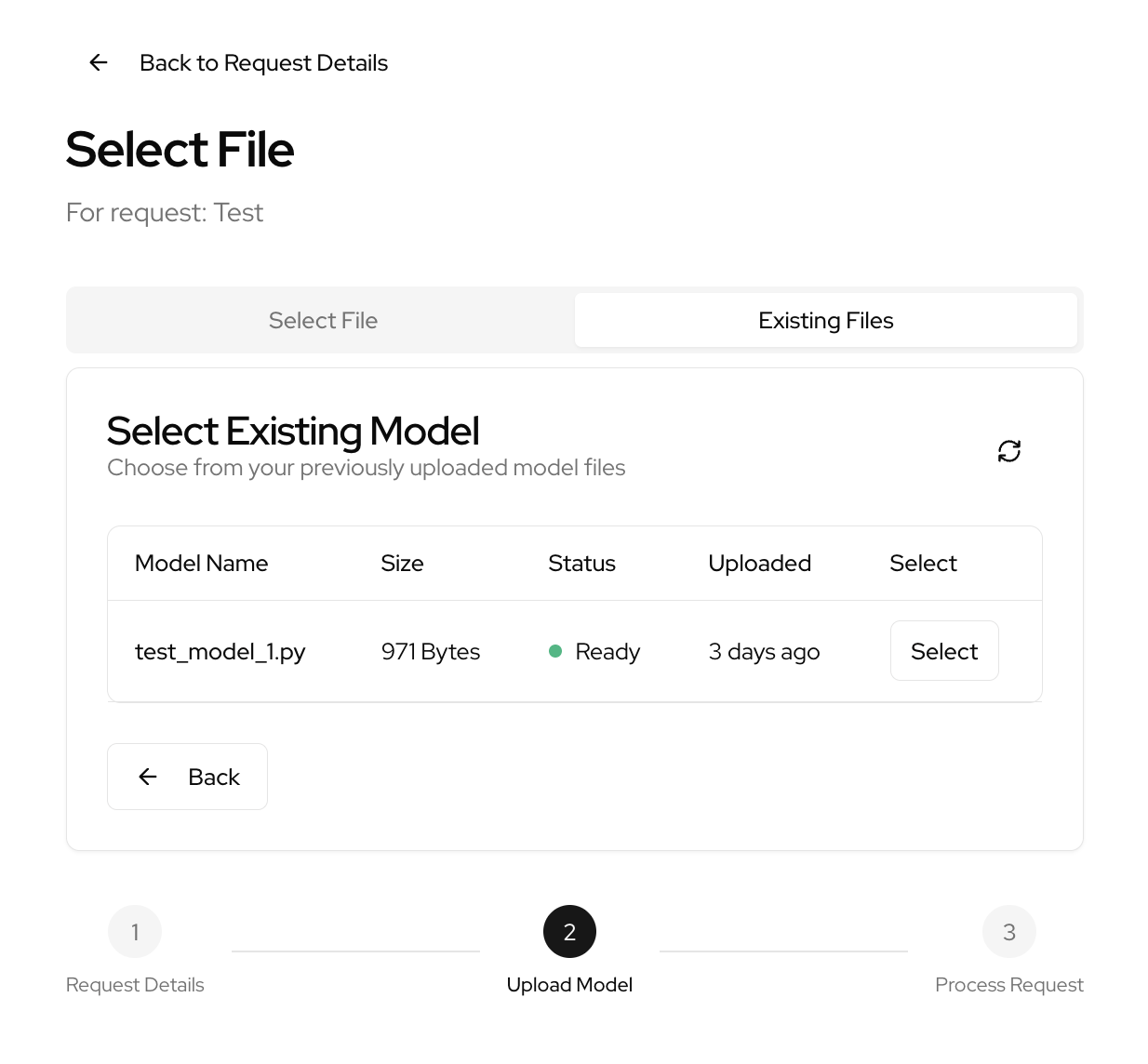Click the back arrow icon at top
The image size is (1148, 1064).
(x=99, y=62)
